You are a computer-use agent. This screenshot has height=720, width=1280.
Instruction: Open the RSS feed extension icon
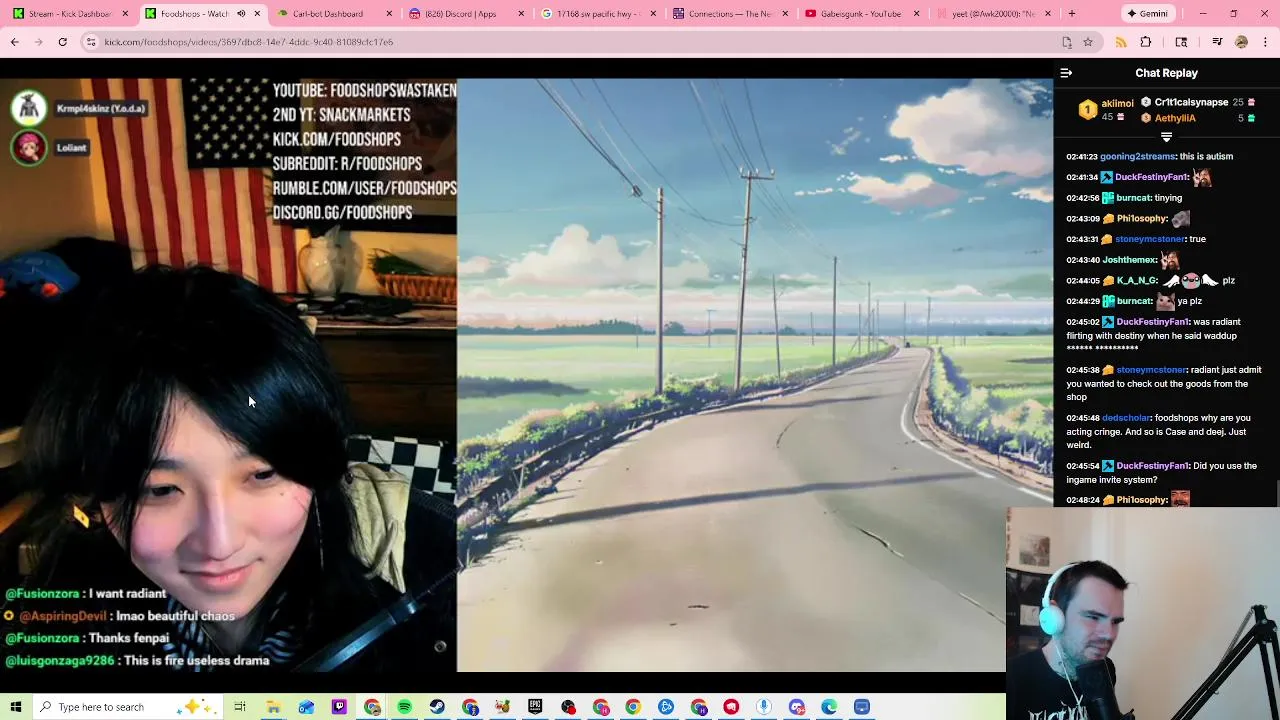point(1121,42)
